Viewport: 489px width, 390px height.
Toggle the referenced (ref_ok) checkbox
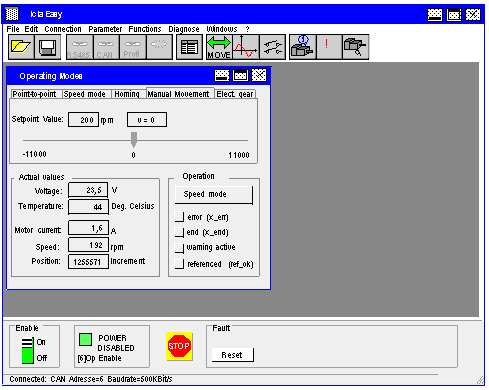pyautogui.click(x=179, y=264)
